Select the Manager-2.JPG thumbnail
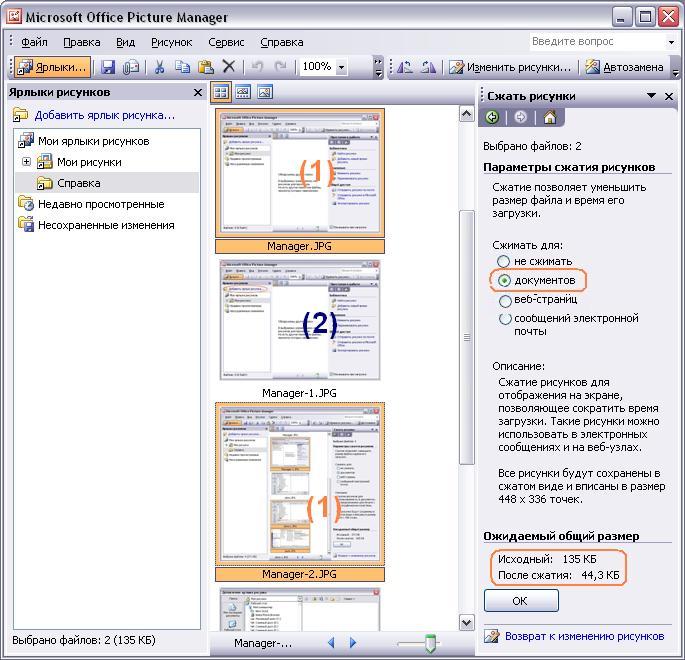 tap(300, 484)
